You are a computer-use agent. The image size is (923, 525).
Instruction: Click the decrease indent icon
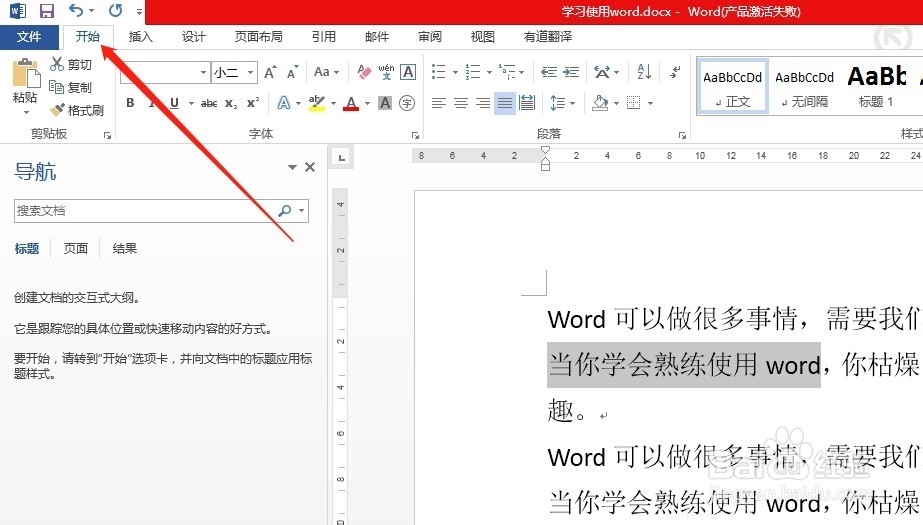[x=549, y=72]
